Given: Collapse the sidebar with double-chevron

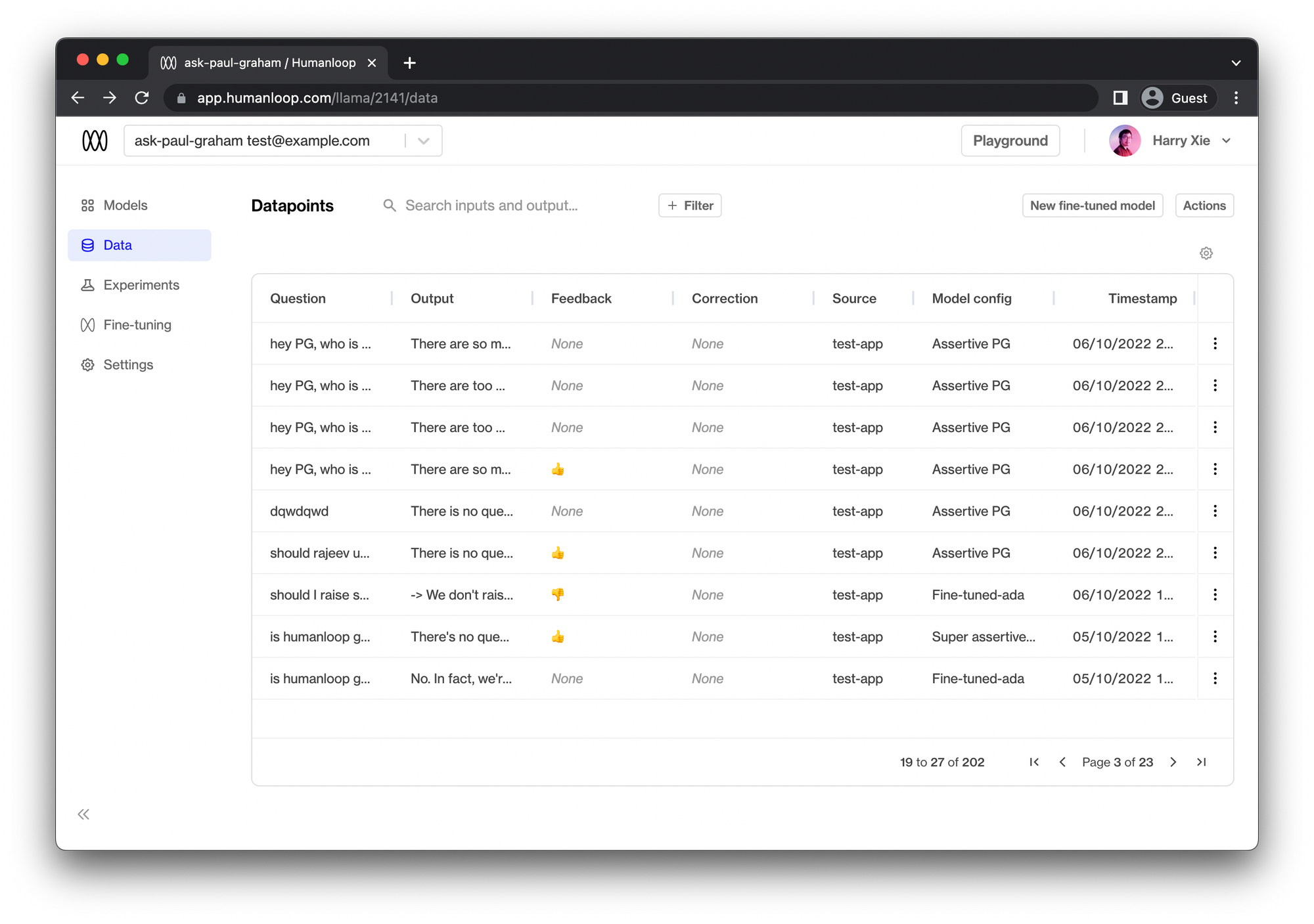Looking at the screenshot, I should [83, 814].
